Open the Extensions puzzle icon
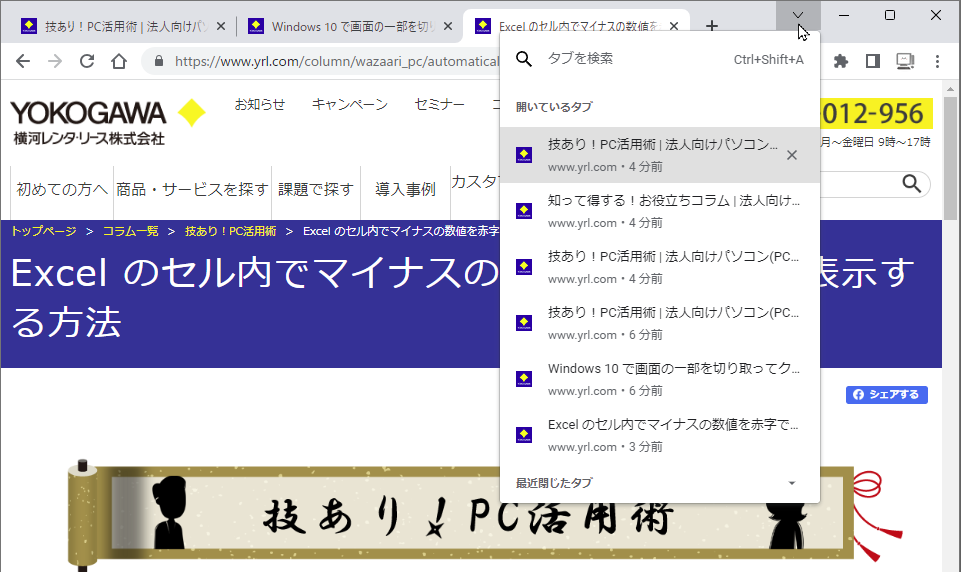 click(841, 61)
